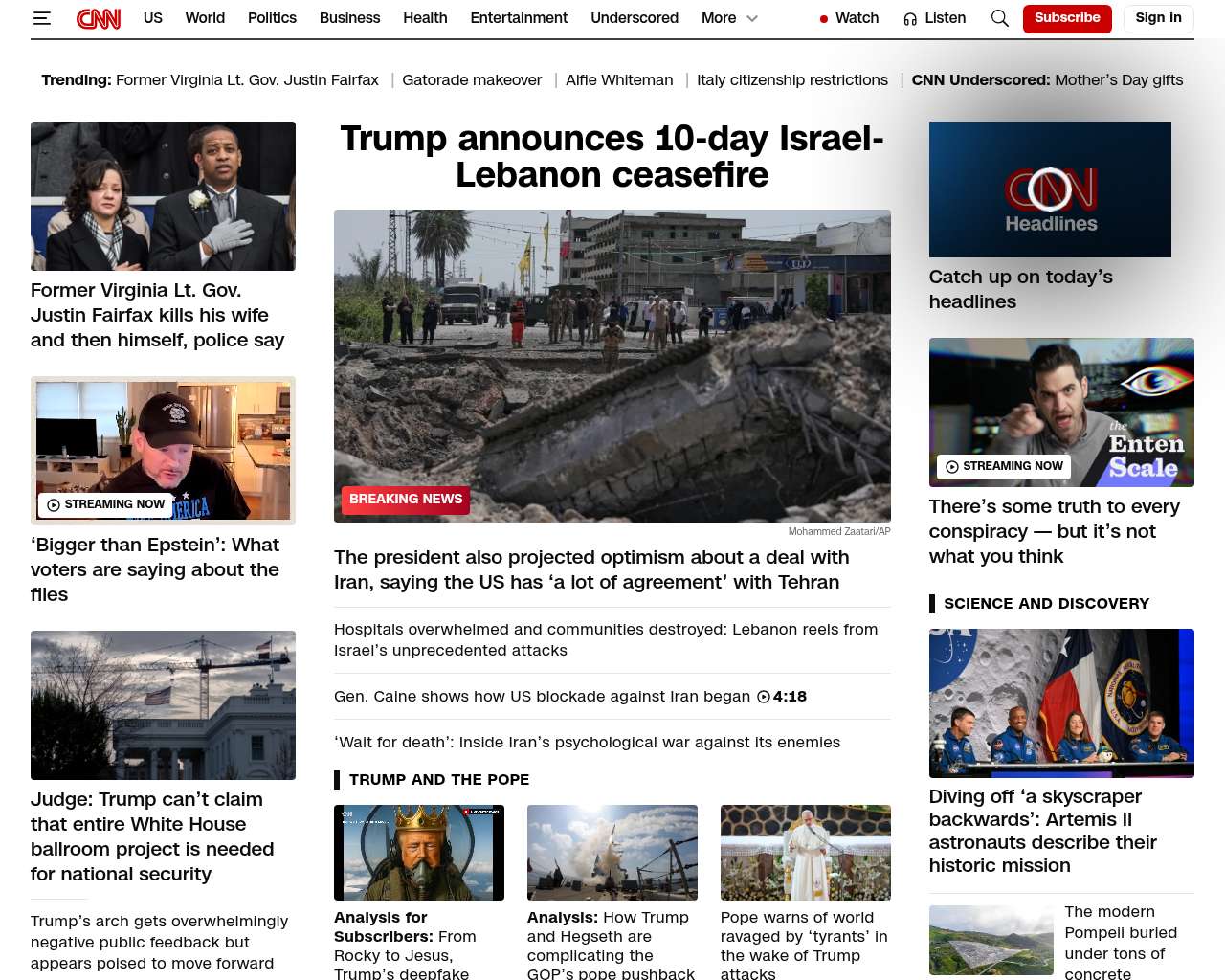Go to the Underscored section
The width and height of the screenshot is (1225, 980).
[x=634, y=18]
